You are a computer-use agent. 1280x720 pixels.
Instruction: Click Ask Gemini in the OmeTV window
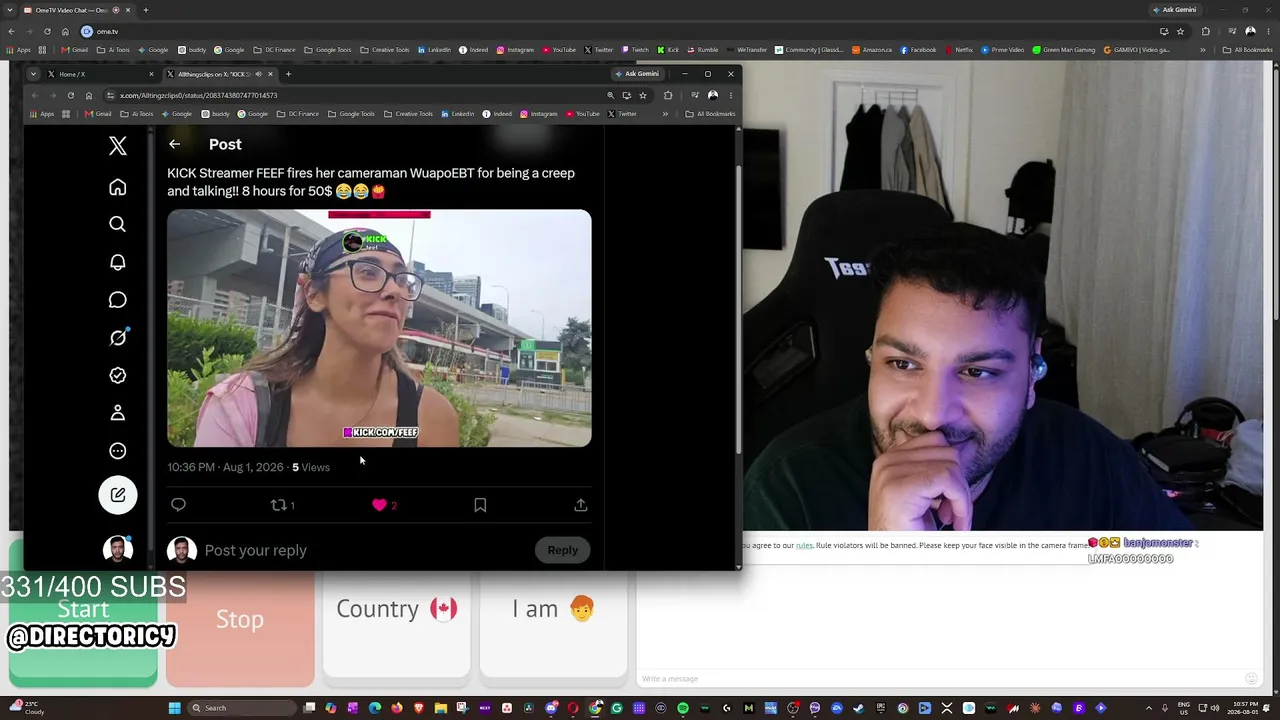1174,10
